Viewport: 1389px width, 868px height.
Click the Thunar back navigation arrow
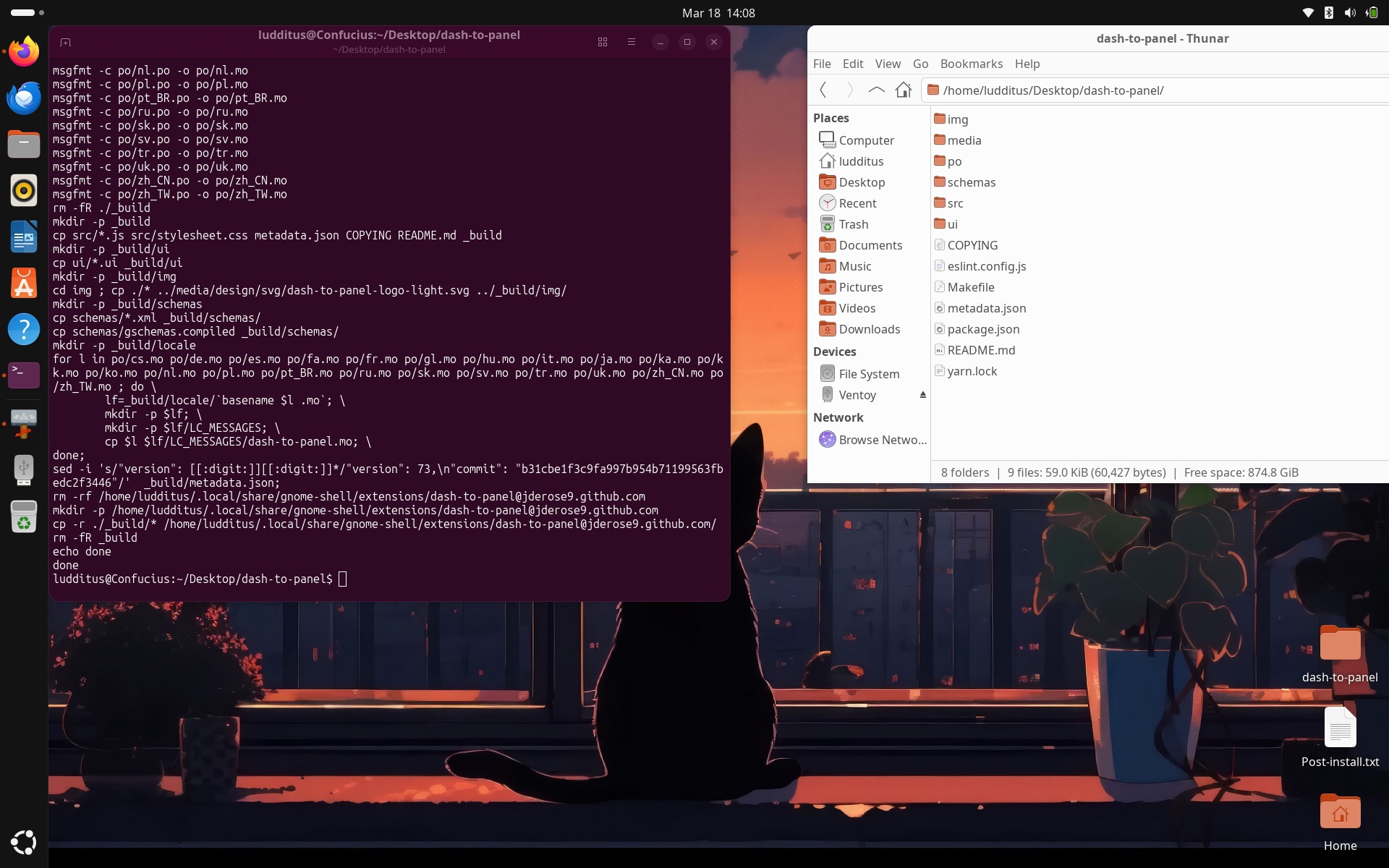[x=823, y=90]
